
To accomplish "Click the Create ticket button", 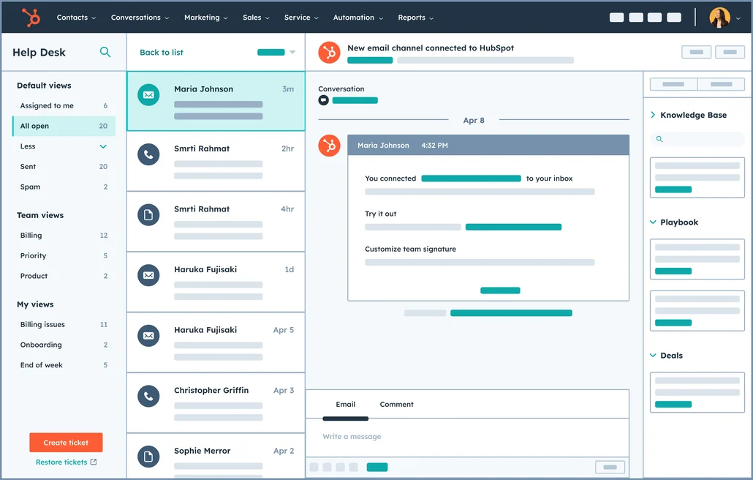I will tap(66, 442).
